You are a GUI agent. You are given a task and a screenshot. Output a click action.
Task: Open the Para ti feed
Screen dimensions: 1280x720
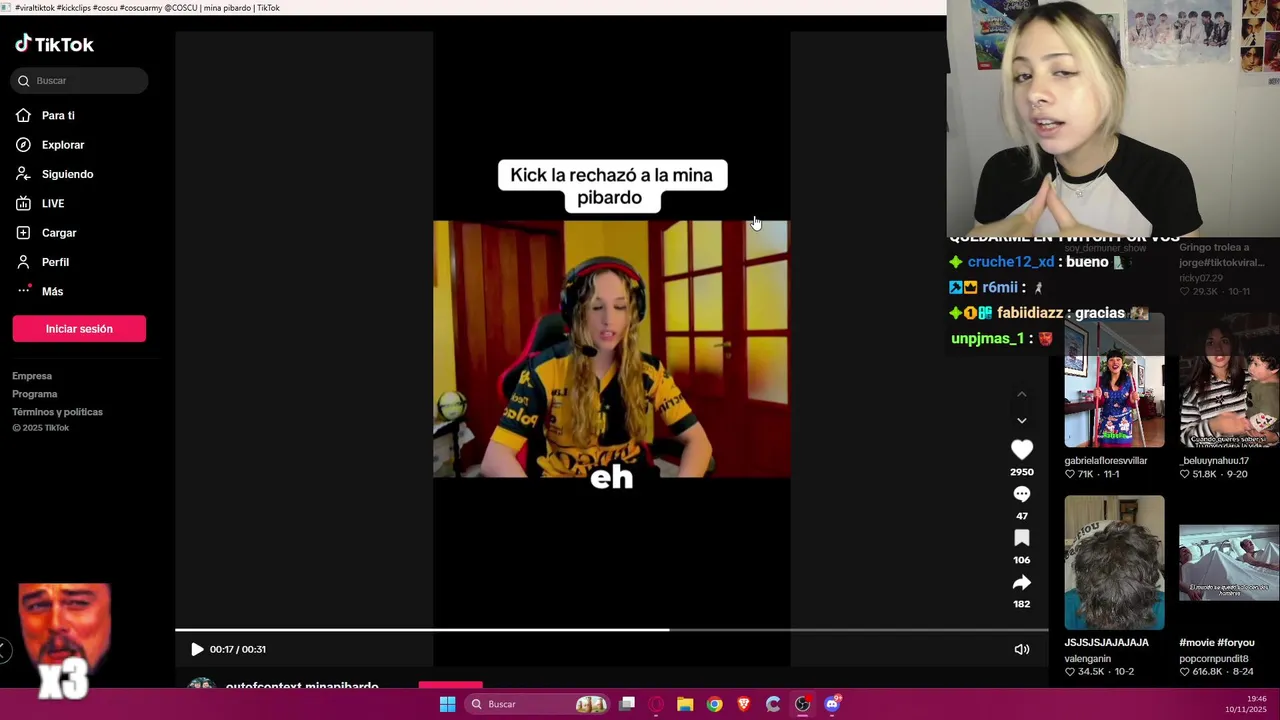[58, 116]
